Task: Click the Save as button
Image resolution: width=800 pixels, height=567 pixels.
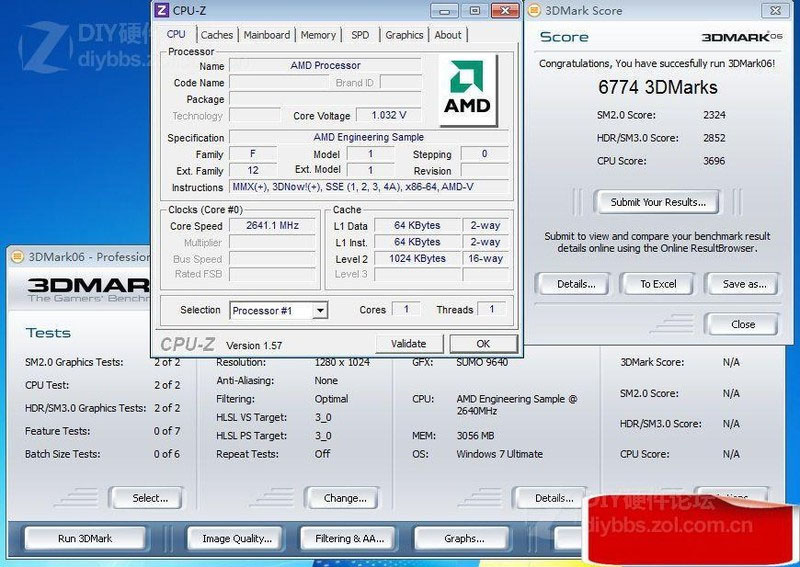Action: point(744,284)
